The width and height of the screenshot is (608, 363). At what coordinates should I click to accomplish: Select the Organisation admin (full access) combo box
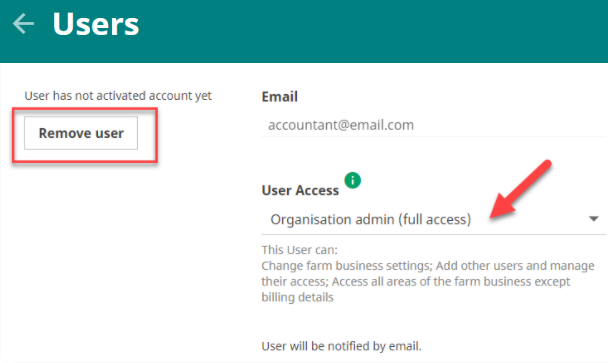tap(434, 220)
